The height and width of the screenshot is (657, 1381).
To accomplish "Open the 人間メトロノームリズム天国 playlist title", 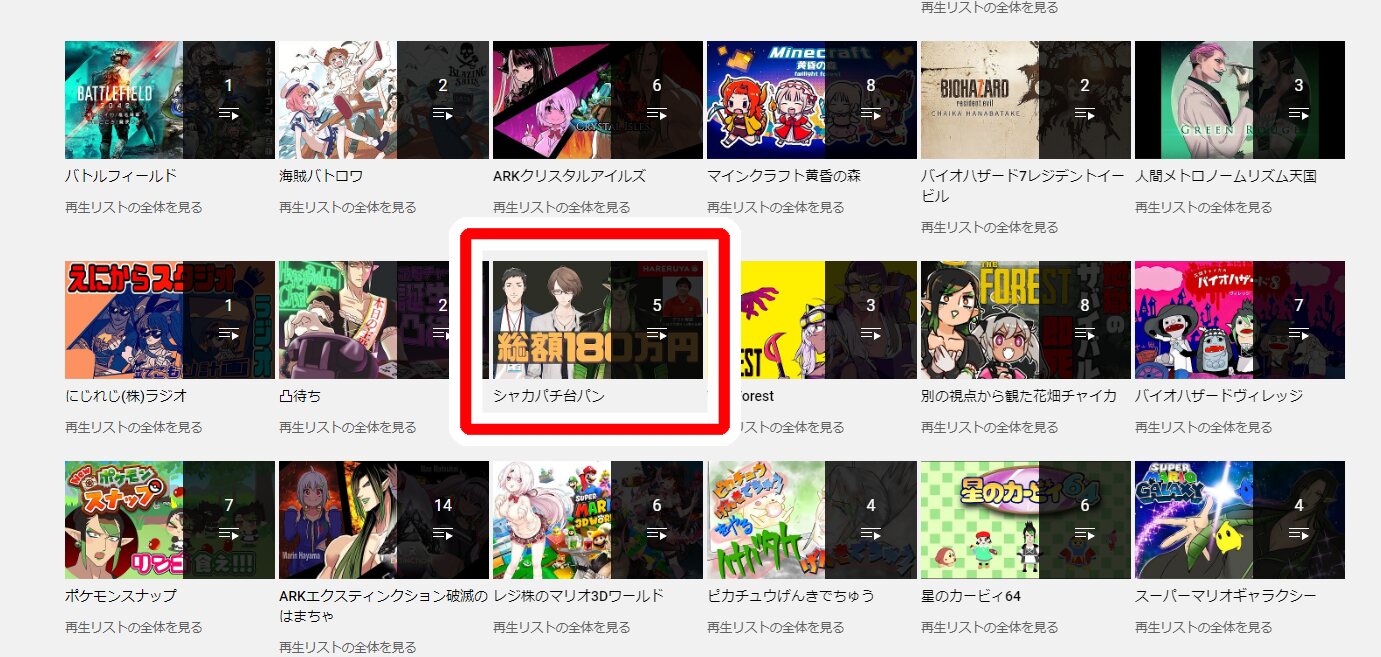I will tap(1226, 176).
